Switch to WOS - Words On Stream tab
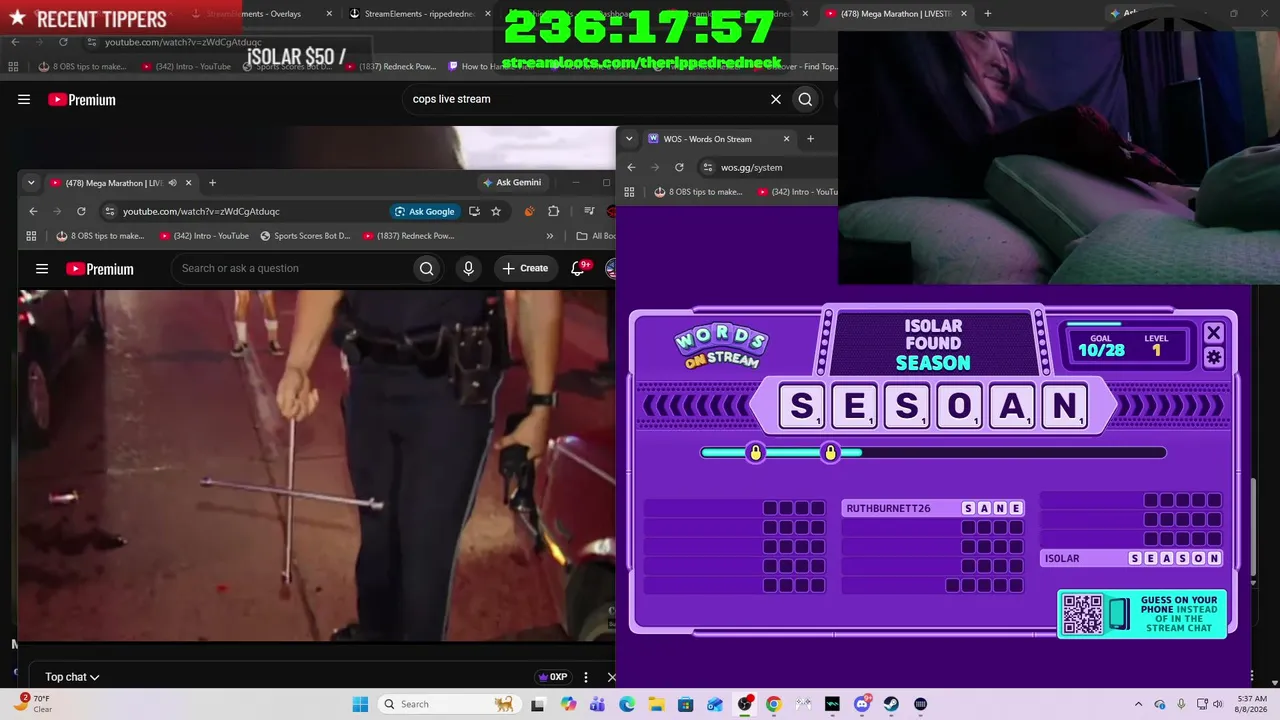The image size is (1280, 720). pos(719,139)
